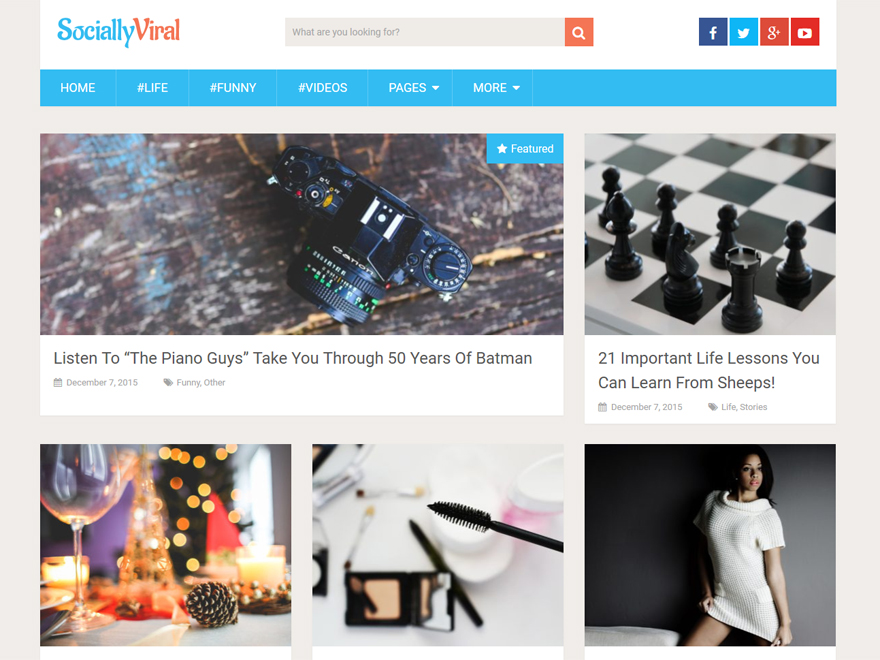This screenshot has height=660, width=880.
Task: Click the orange search magnifier button
Action: pyautogui.click(x=579, y=32)
